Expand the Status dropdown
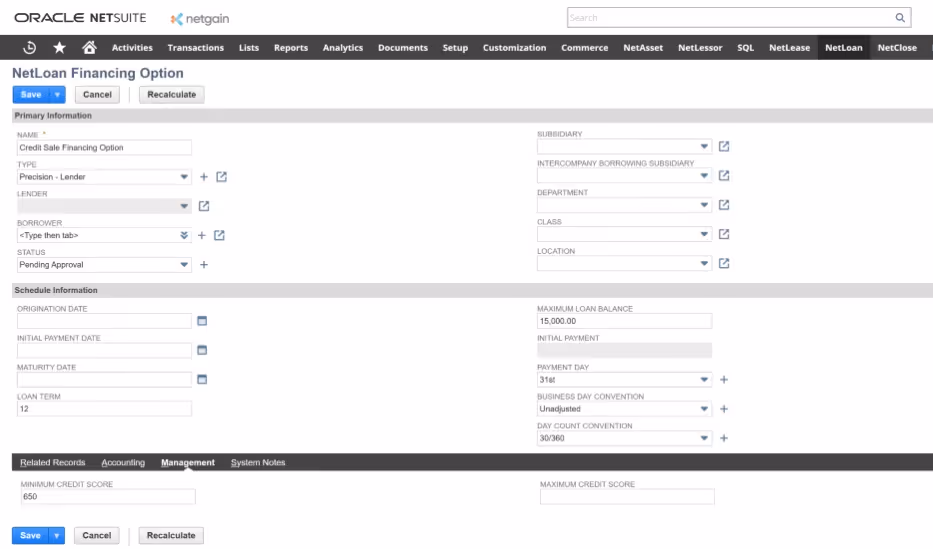The height and width of the screenshot is (549, 933). pyautogui.click(x=184, y=265)
